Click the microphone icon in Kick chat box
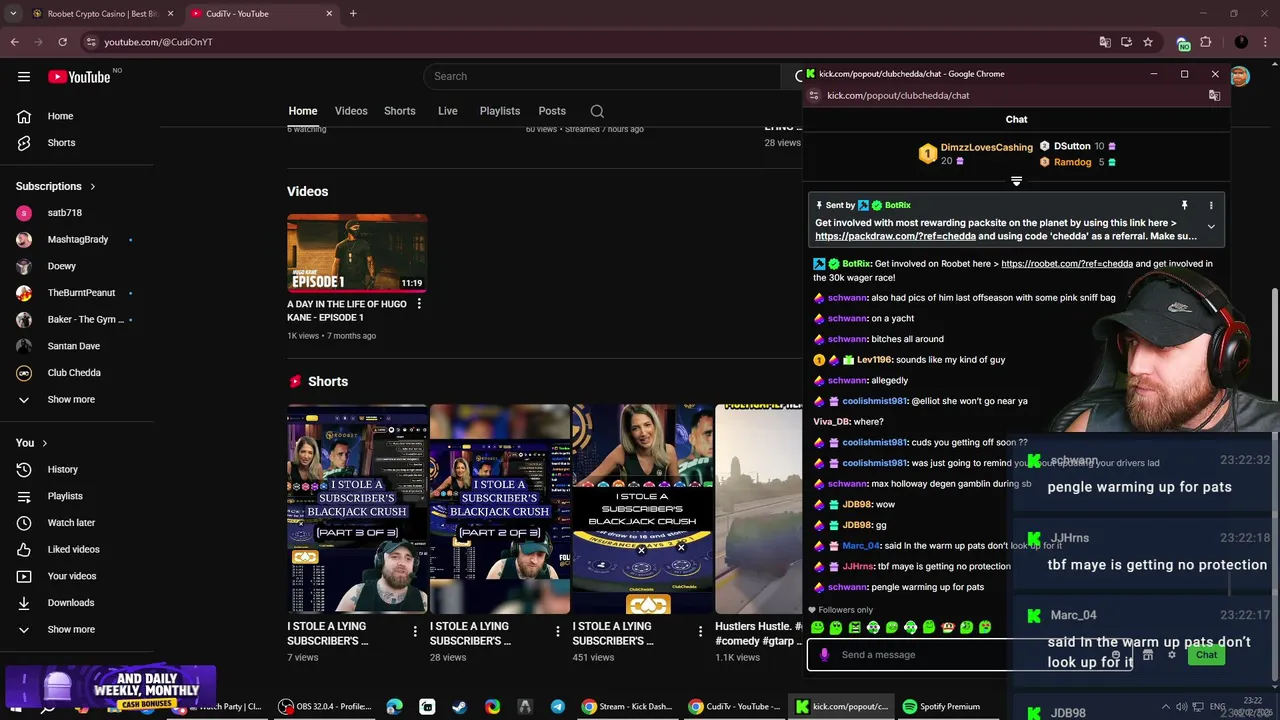Image resolution: width=1280 pixels, height=720 pixels. tap(824, 655)
